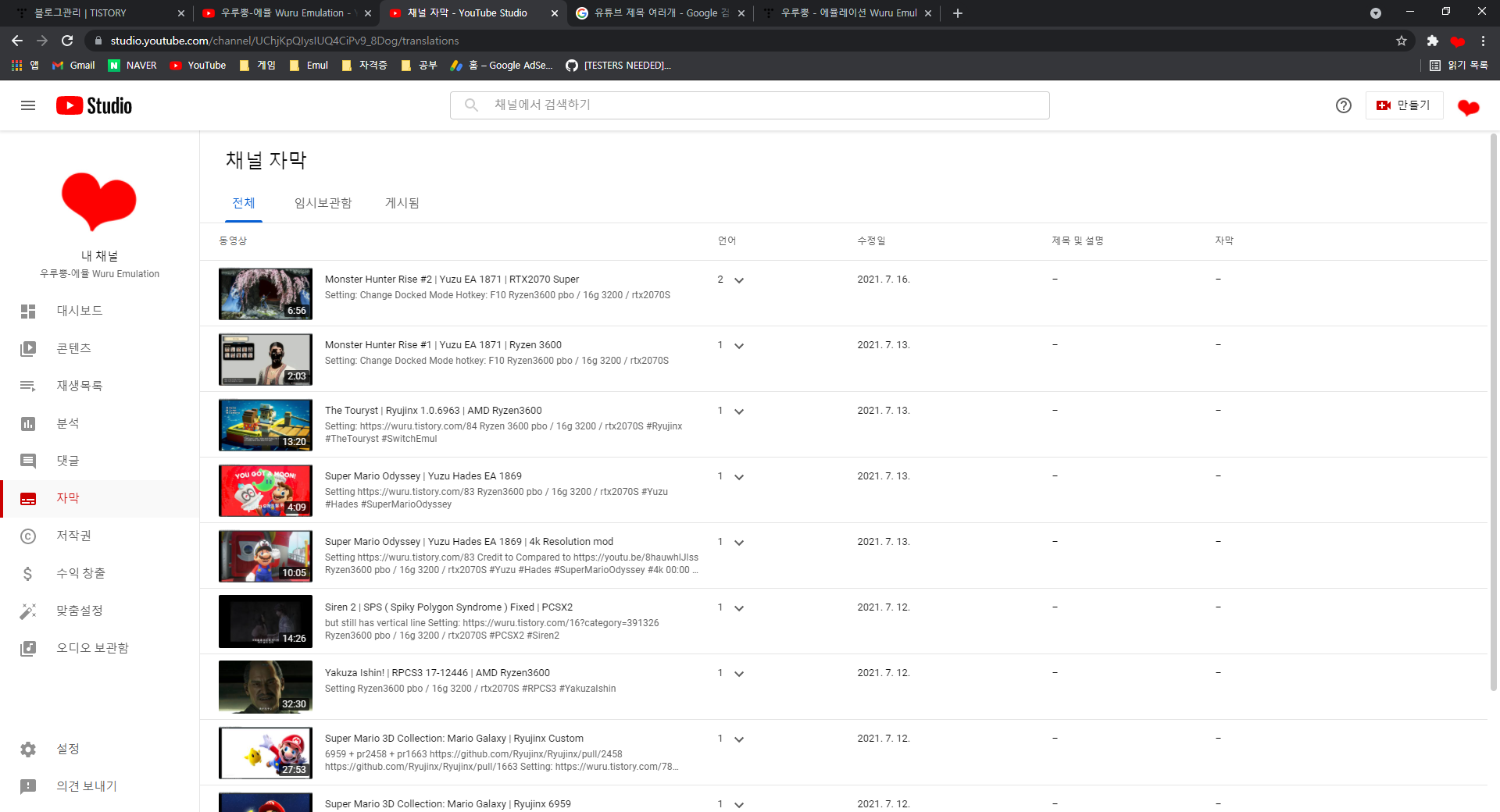Screen dimensions: 1500x812
Task: Bookmark this page with the star icon
Action: (1402, 41)
